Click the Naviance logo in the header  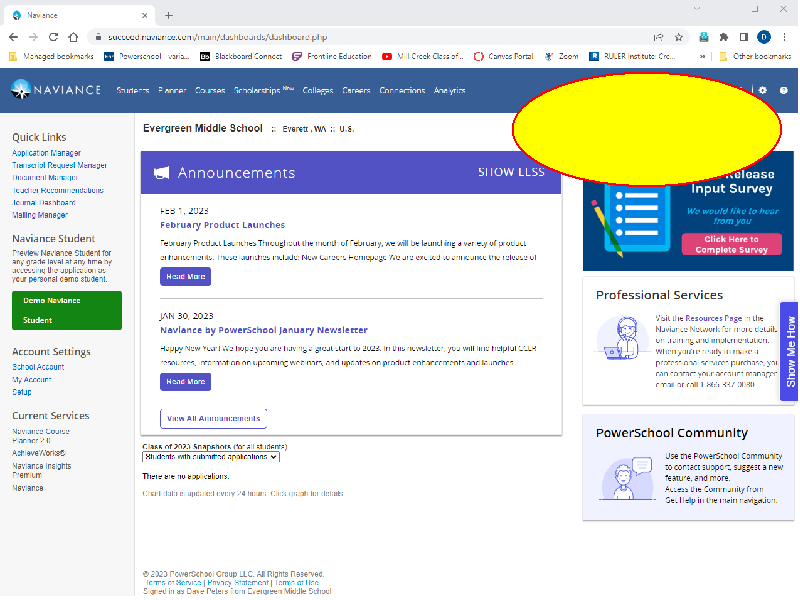click(x=56, y=90)
